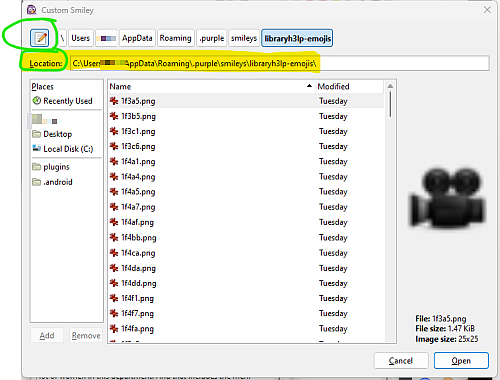Image resolution: width=500 pixels, height=380 pixels.
Task: Select file 1f3c1.png
Action: tap(246, 131)
